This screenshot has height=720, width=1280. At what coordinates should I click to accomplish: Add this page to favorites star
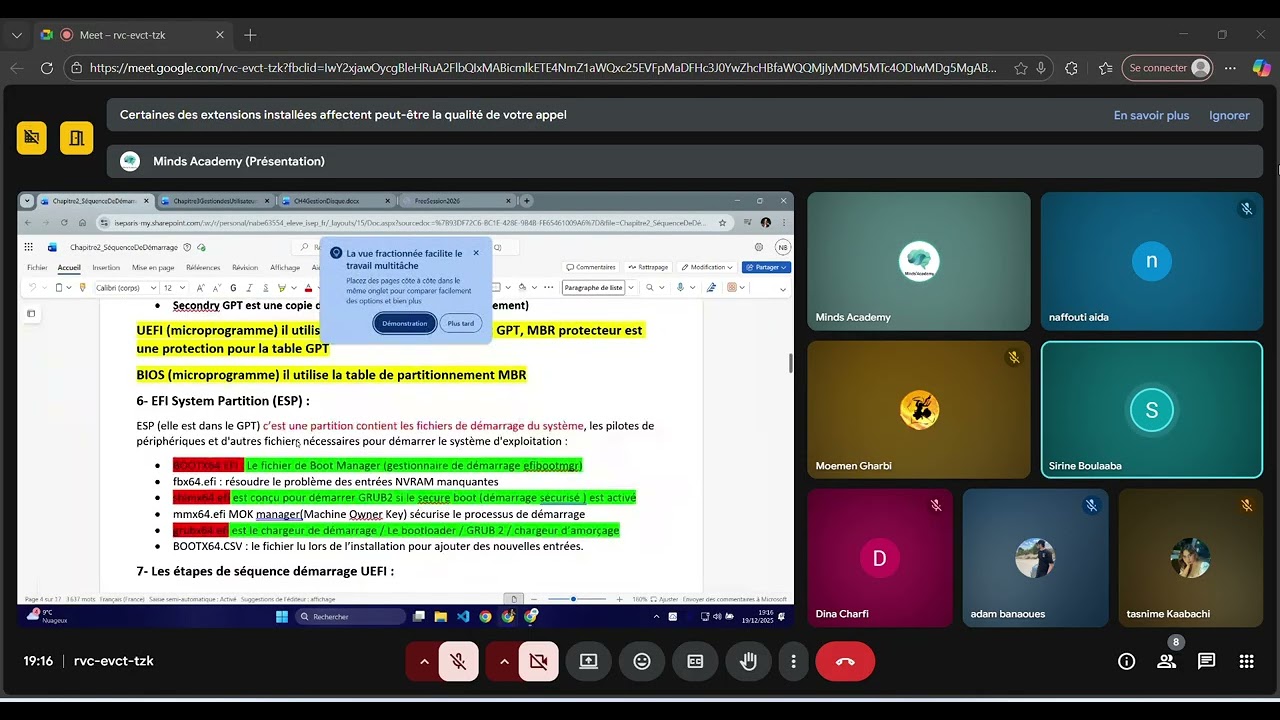[1020, 68]
